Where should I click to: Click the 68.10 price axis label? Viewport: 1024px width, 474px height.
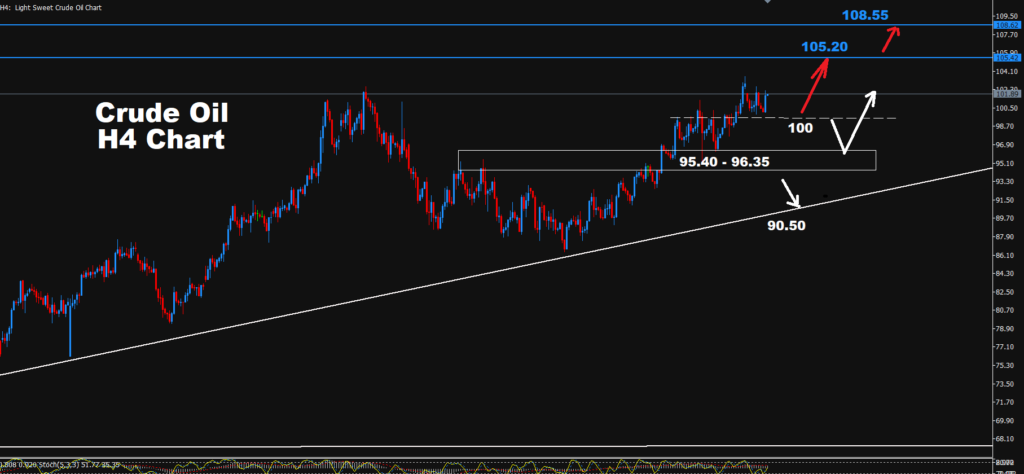(x=1006, y=439)
